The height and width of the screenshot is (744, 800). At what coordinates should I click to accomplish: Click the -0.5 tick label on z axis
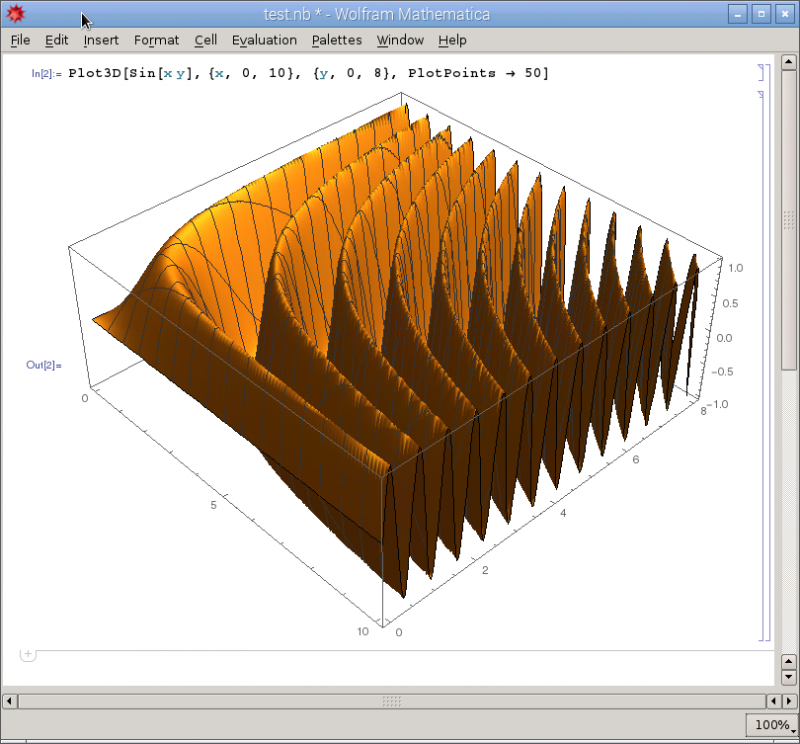(722, 371)
